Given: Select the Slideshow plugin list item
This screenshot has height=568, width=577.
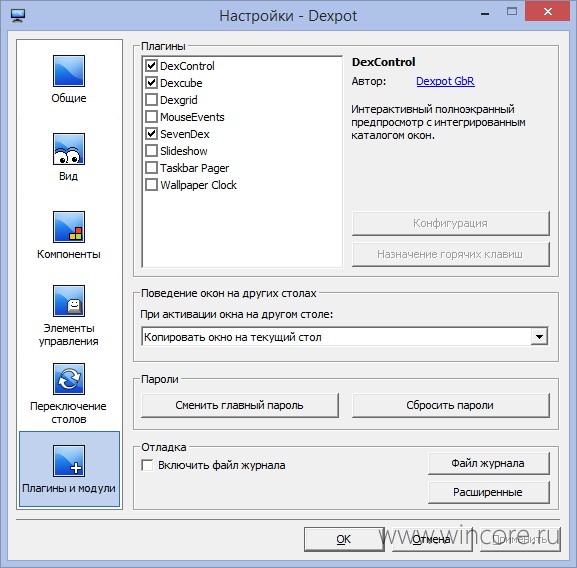Looking at the screenshot, I should tap(184, 151).
